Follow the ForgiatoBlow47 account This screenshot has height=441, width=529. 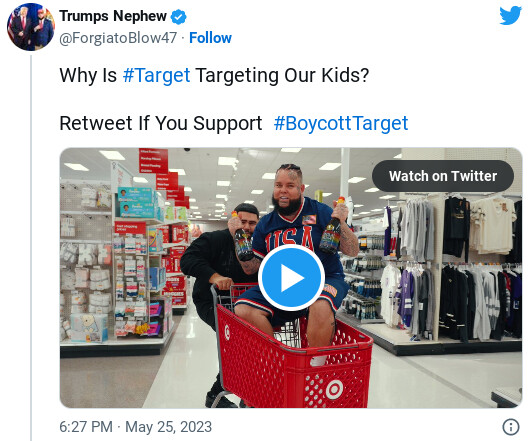(210, 38)
